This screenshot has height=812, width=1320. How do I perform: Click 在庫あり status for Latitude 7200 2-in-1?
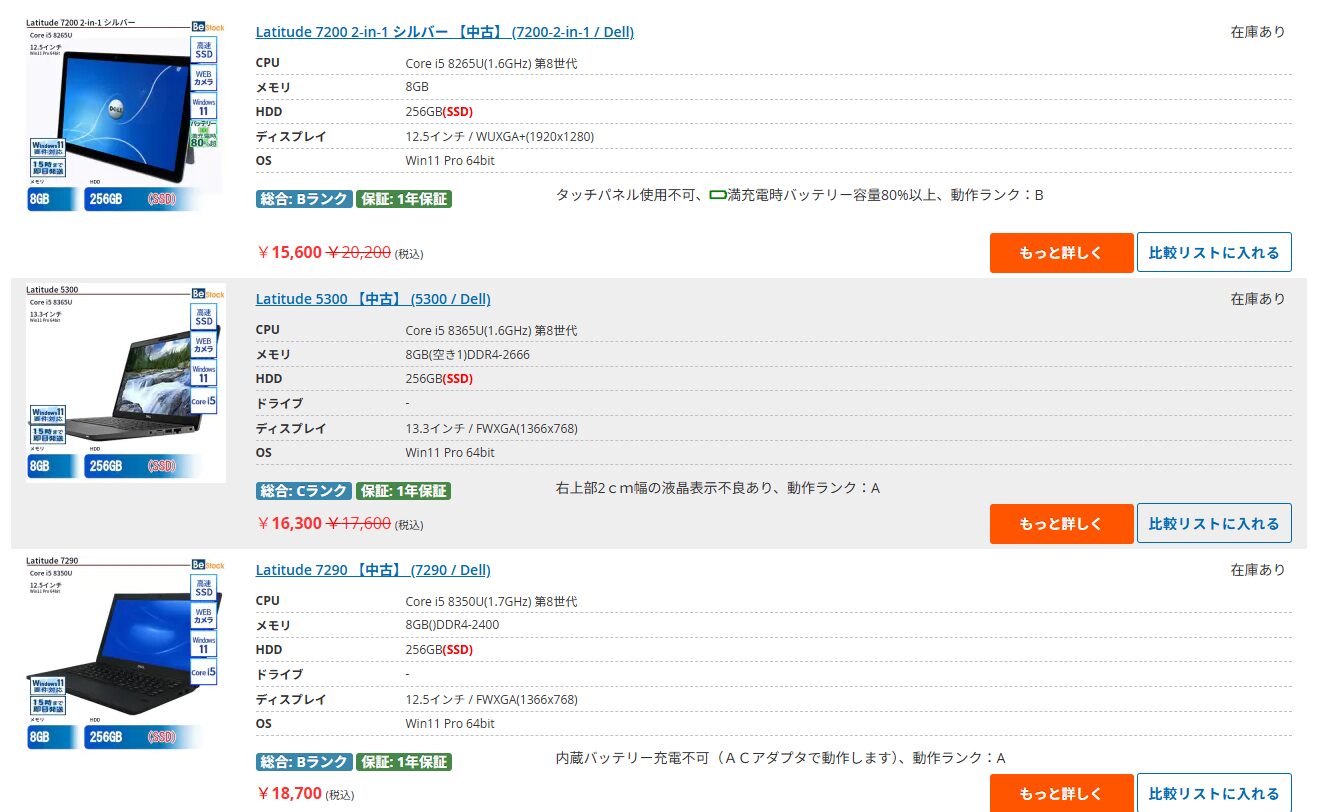[x=1258, y=32]
